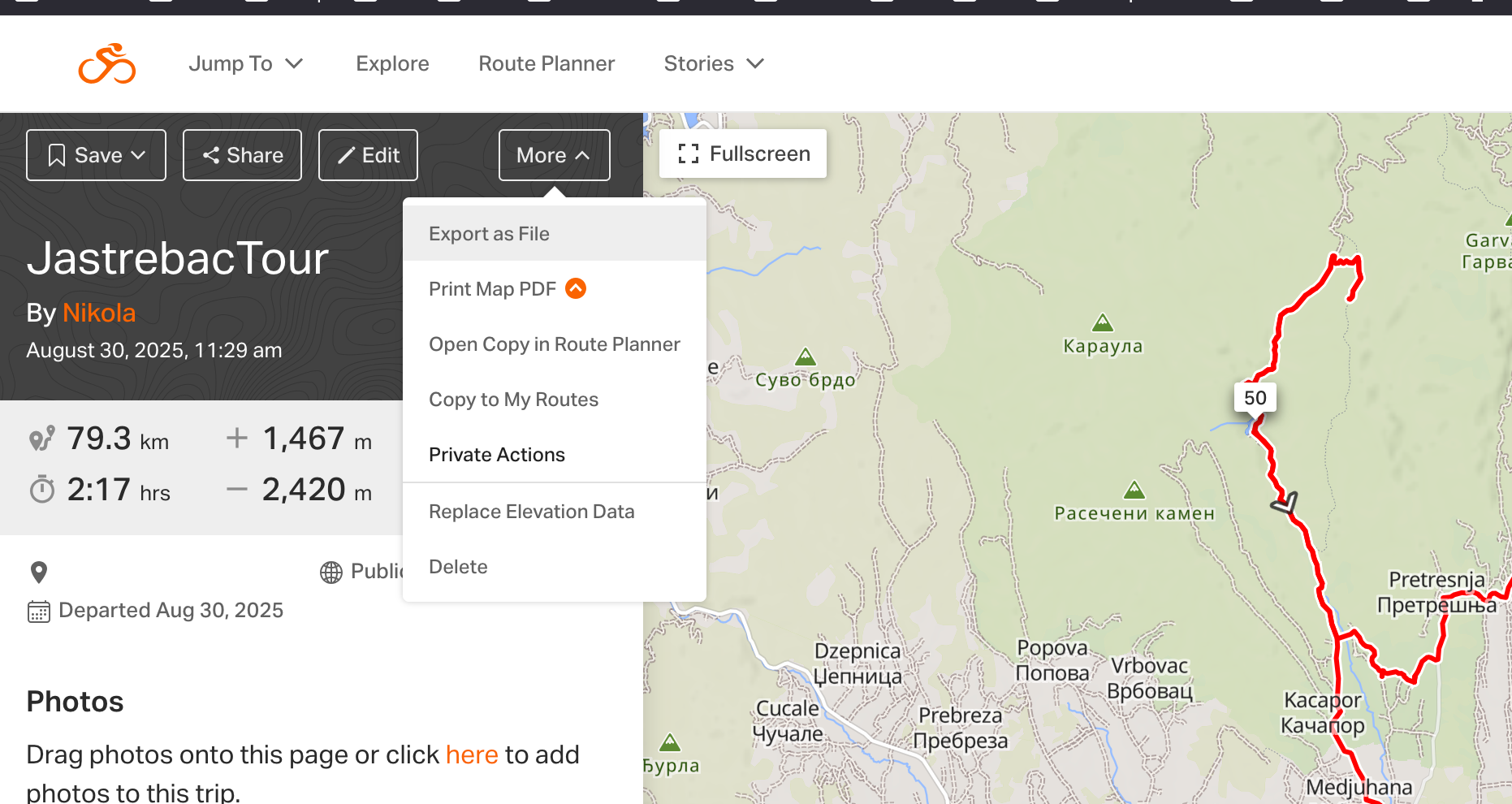Choose Open Copy in Route Planner
1512x804 pixels.
555,344
